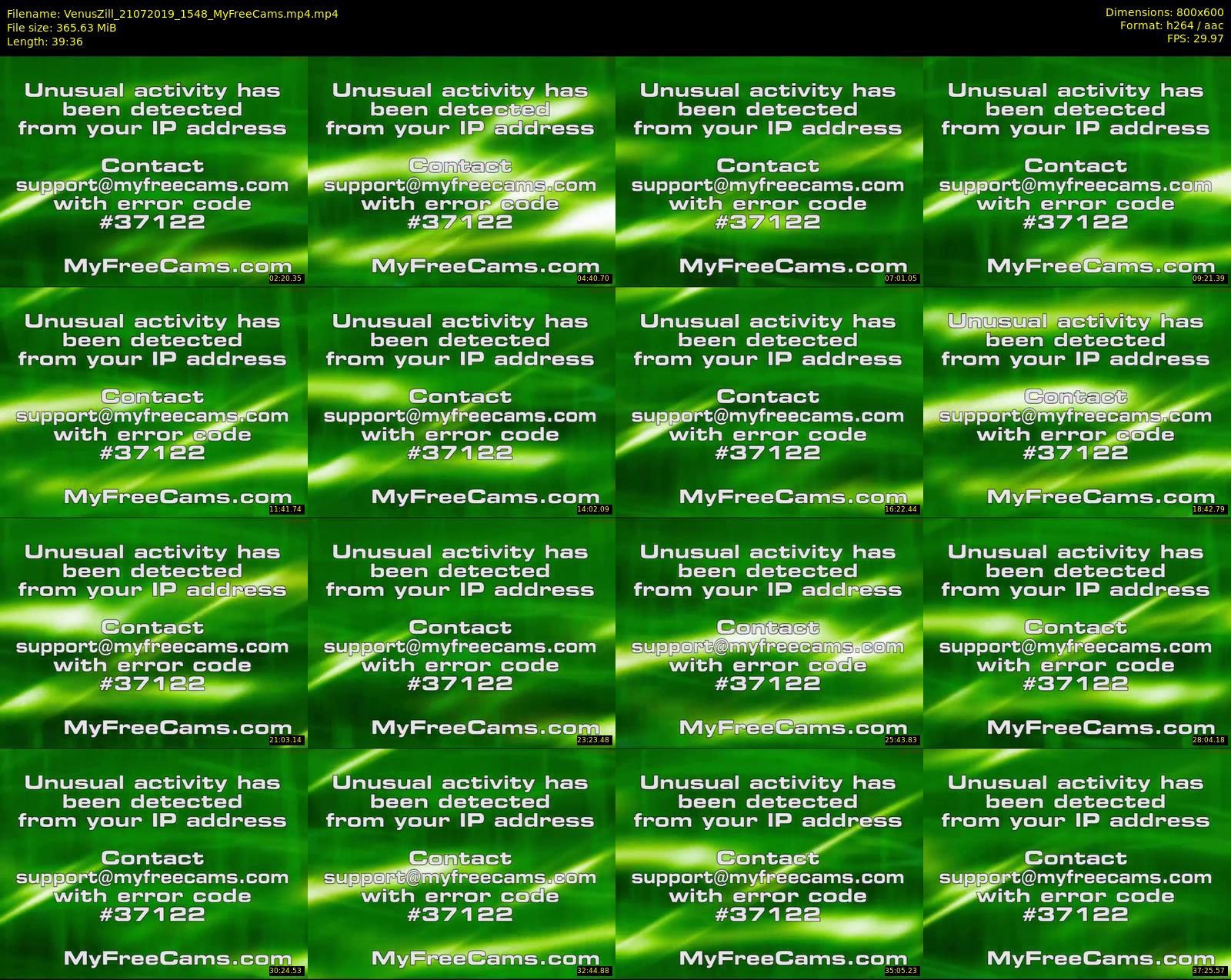Select the frame marked 32:44.88

point(461,863)
